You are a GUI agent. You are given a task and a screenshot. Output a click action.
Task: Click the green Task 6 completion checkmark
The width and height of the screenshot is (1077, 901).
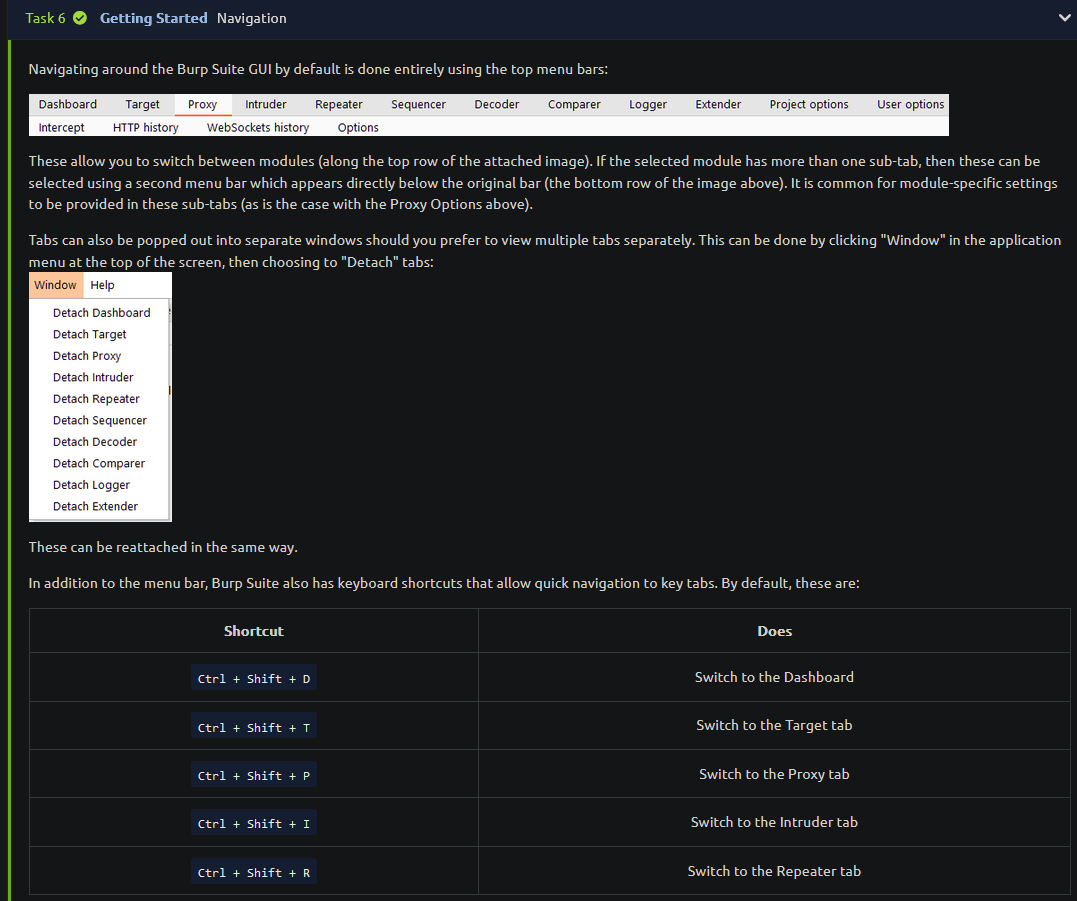click(80, 18)
